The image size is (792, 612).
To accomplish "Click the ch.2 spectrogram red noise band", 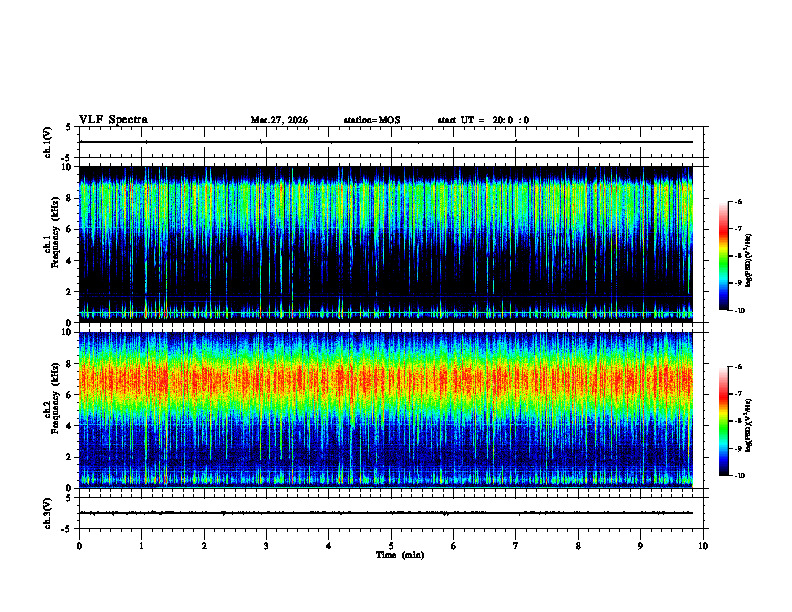I will 385,379.
